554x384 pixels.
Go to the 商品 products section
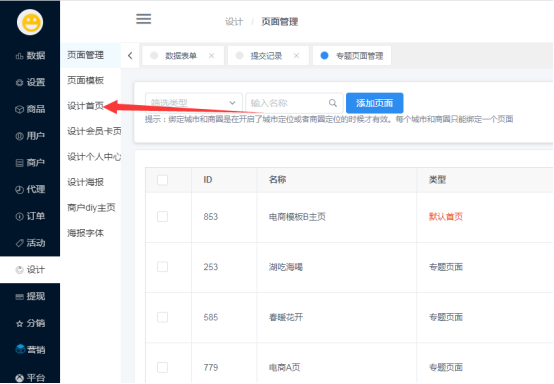coord(30,109)
